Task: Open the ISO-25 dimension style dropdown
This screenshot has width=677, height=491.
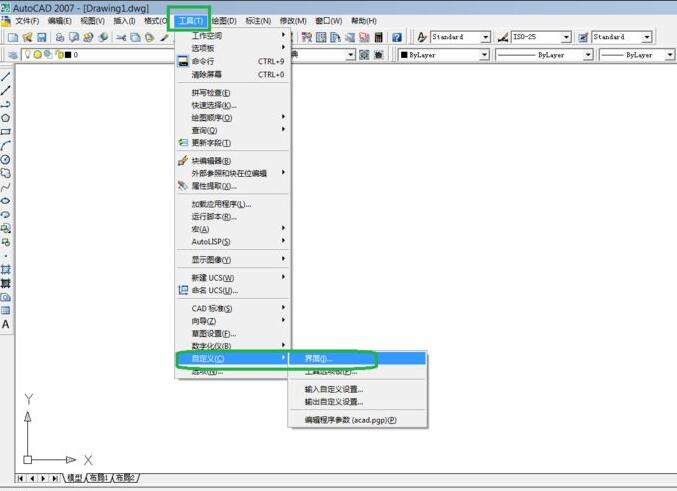Action: click(x=566, y=38)
